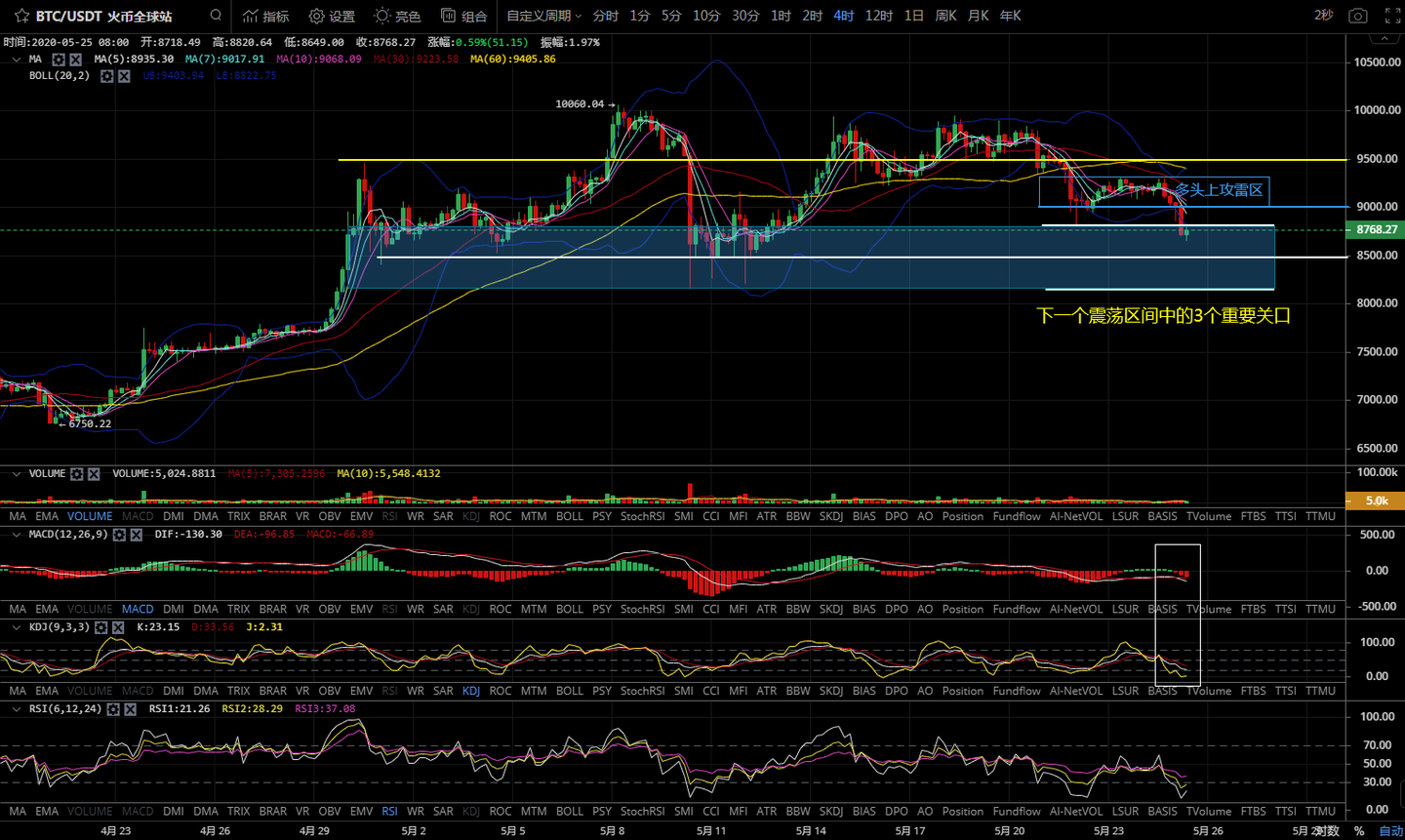1405x840 pixels.
Task: Click the MA(60):9405.86 legend value
Action: (513, 60)
